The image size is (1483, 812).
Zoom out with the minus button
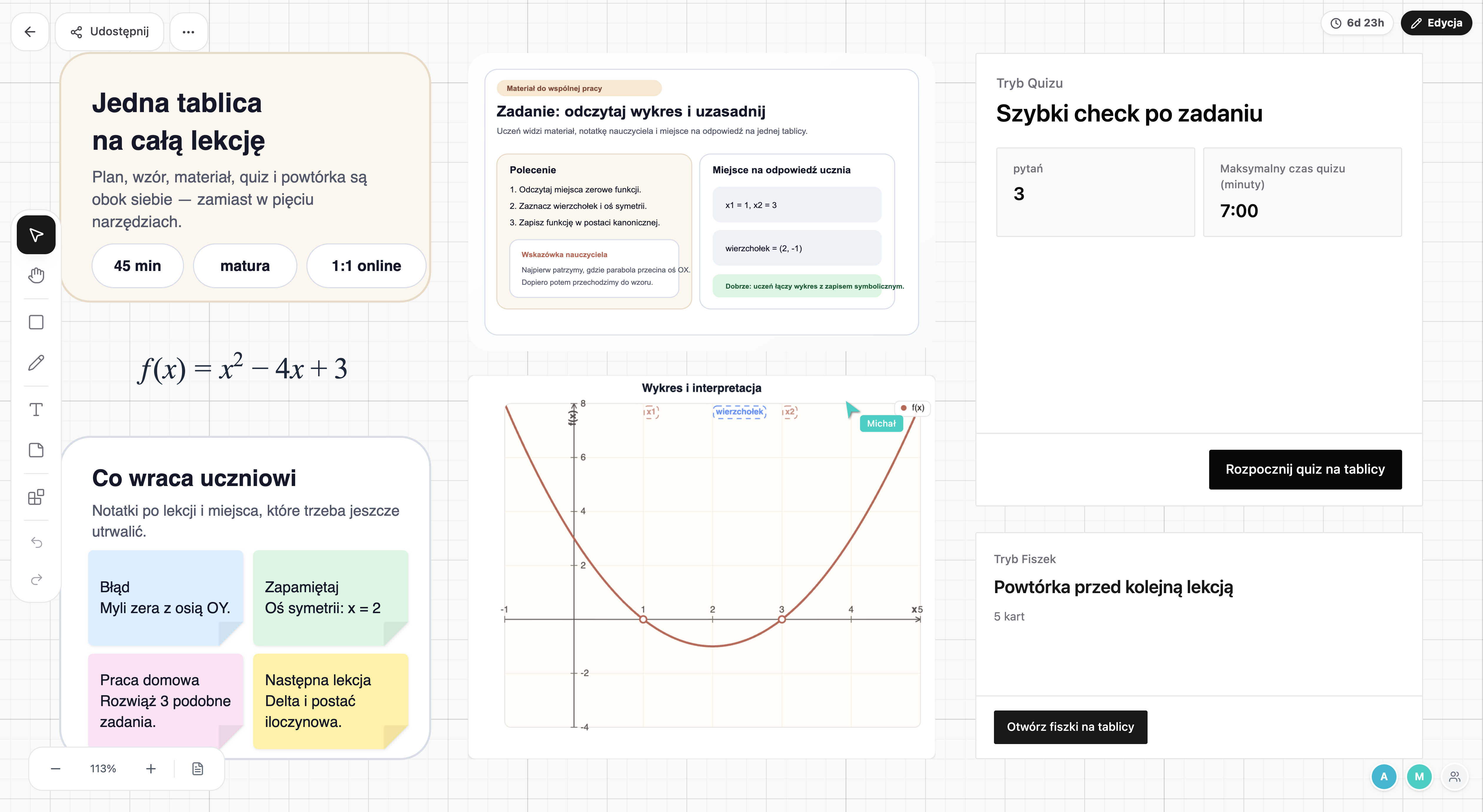(55, 769)
